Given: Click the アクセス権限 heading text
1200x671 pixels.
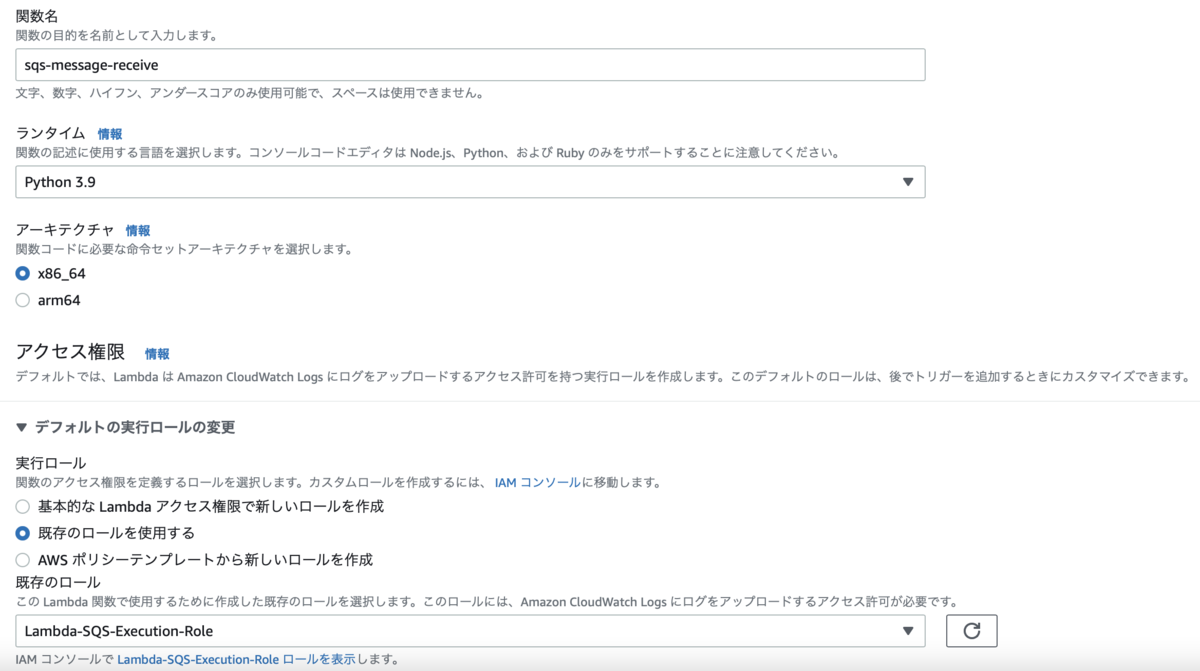Looking at the screenshot, I should coord(70,352).
